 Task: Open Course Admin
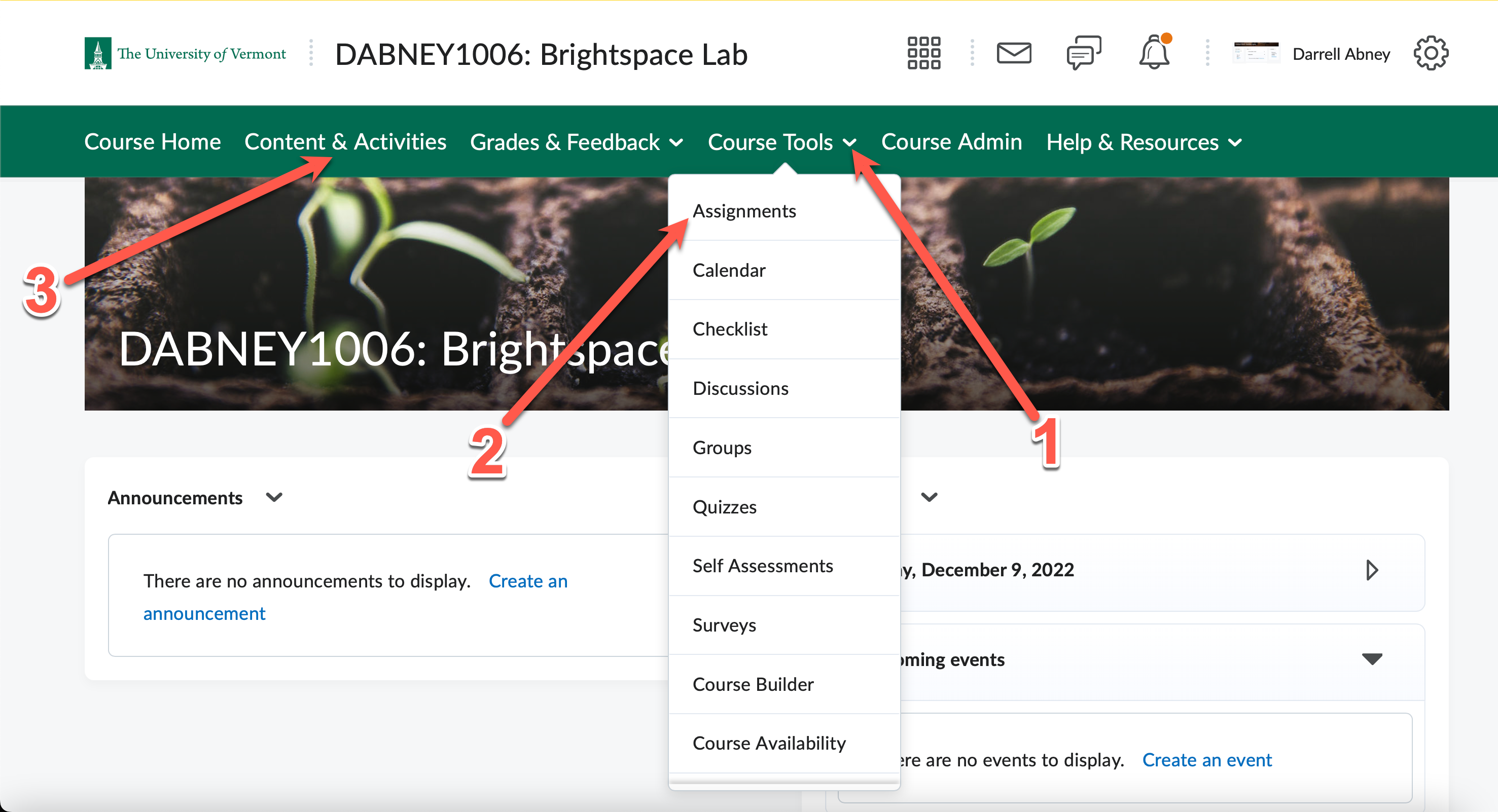951,142
